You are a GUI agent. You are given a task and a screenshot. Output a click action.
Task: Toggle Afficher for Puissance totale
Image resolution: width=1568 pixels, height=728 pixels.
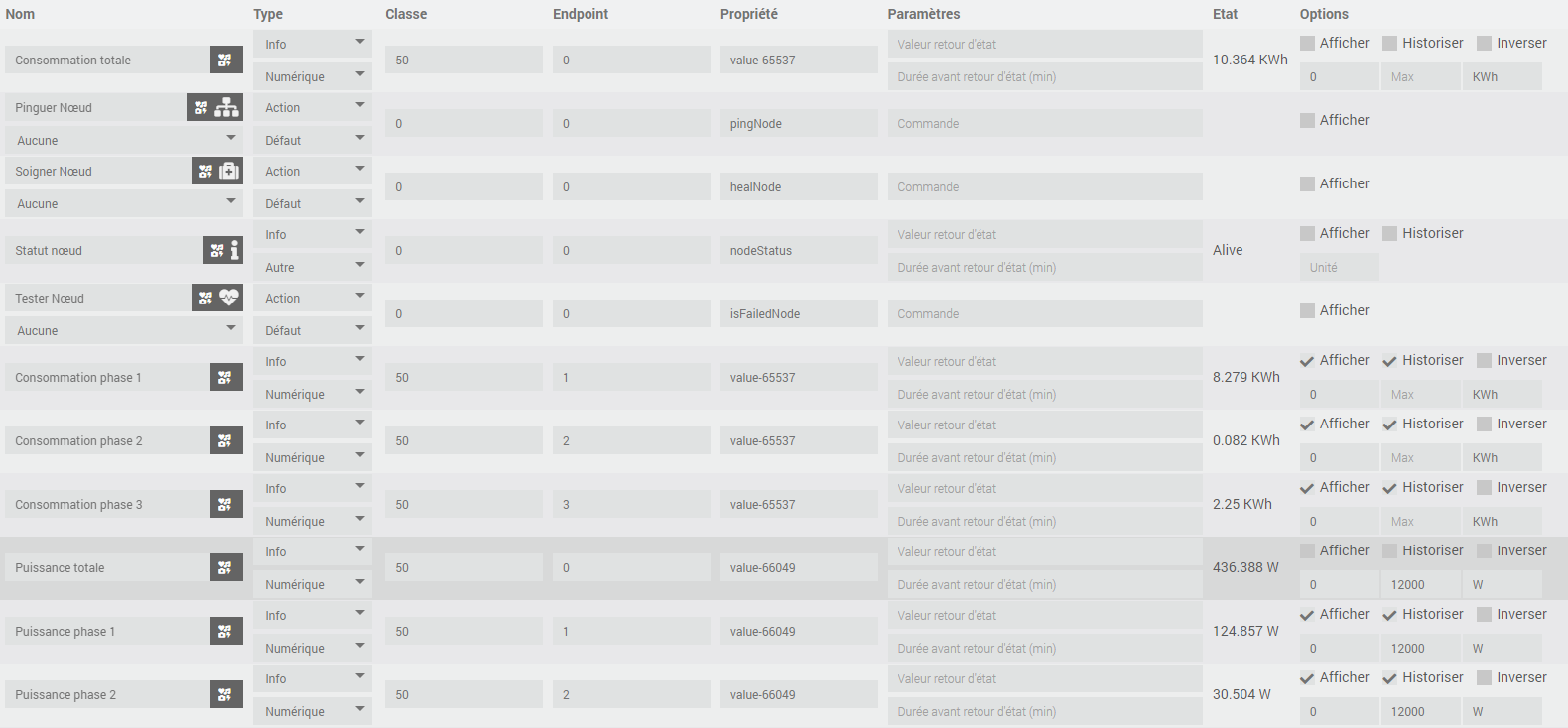coord(1308,551)
